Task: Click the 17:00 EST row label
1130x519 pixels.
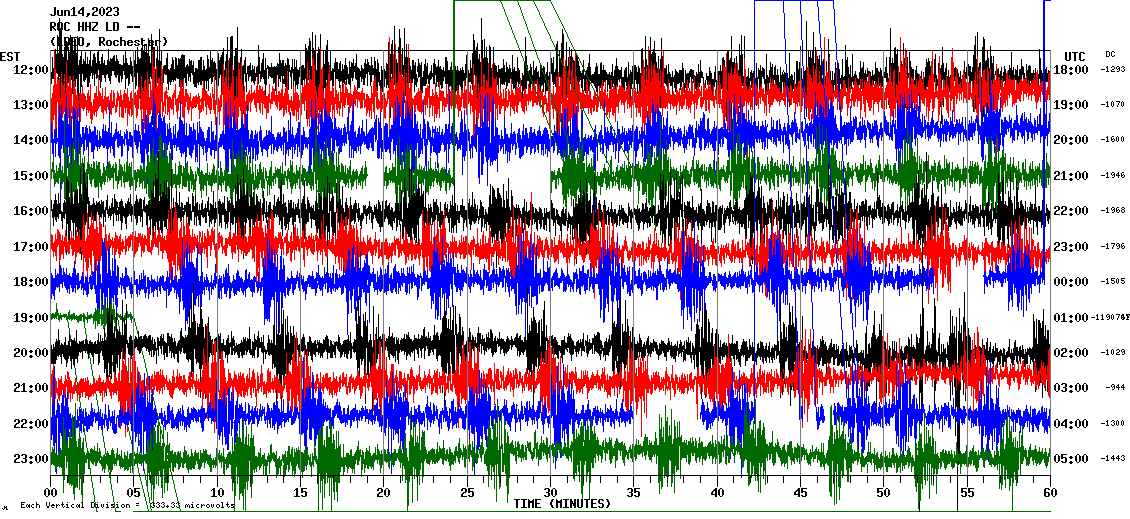Action: tap(32, 247)
